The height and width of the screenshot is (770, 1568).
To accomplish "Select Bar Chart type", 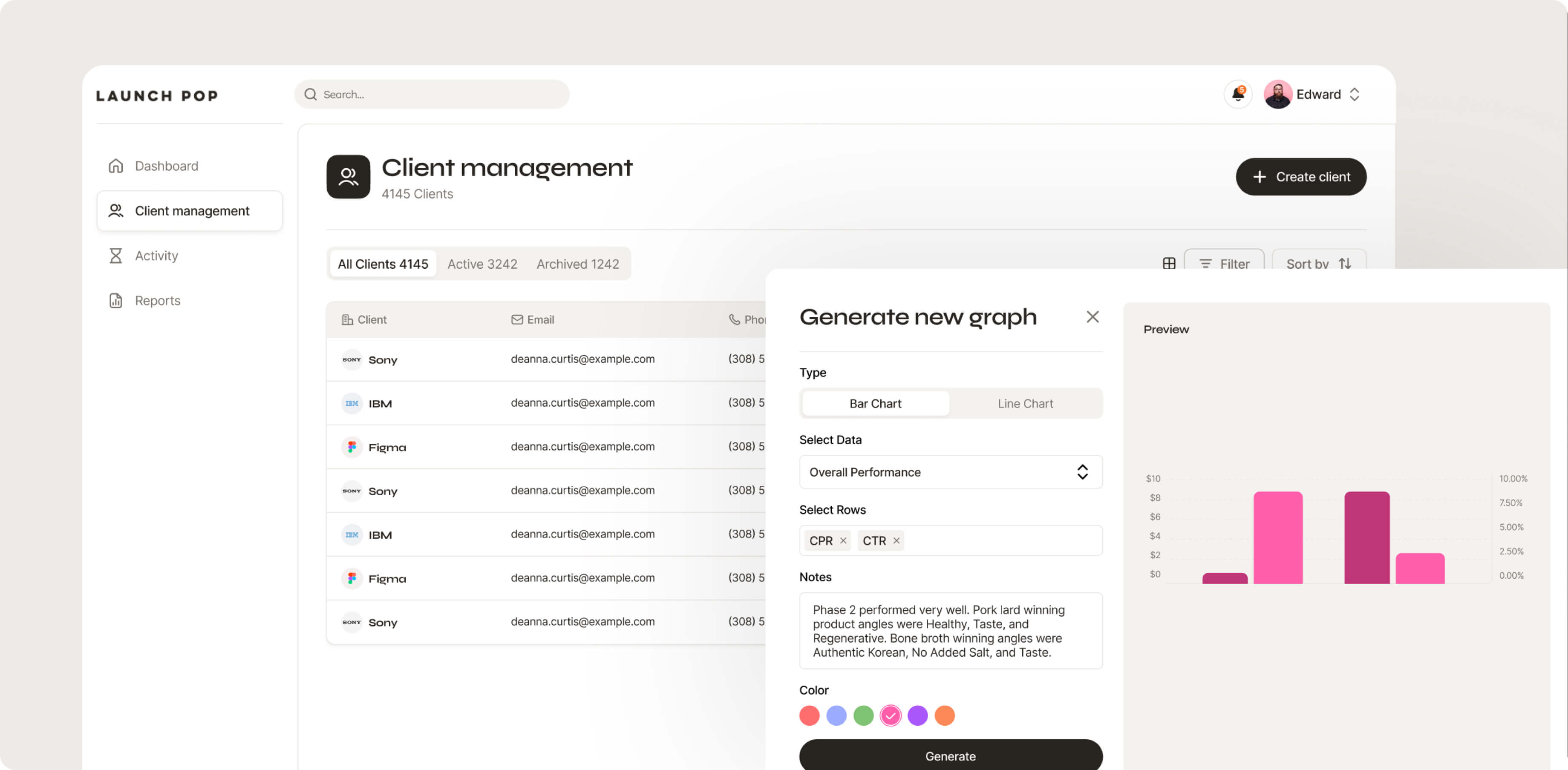I will coord(875,403).
